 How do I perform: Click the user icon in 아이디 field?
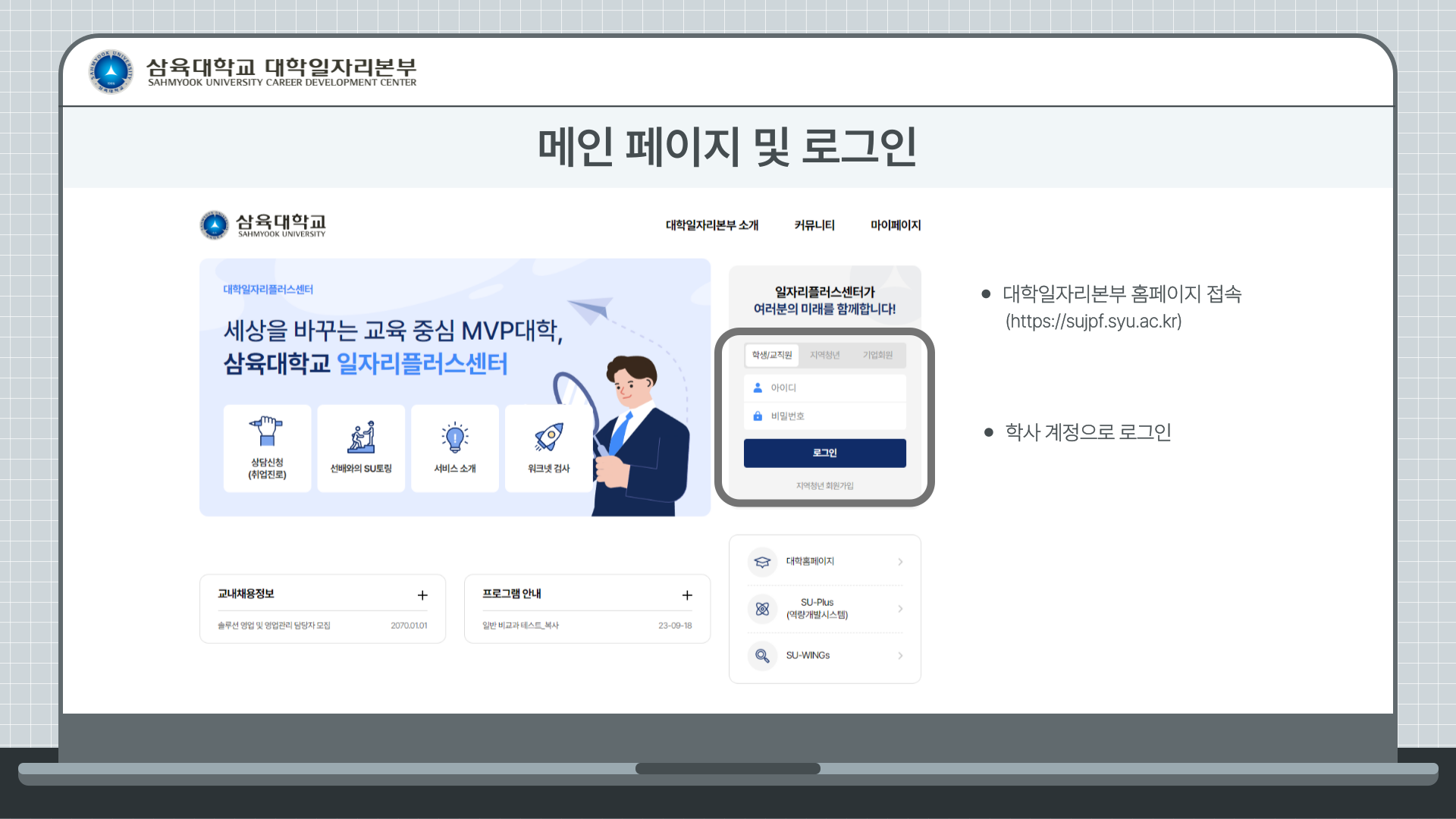(758, 388)
